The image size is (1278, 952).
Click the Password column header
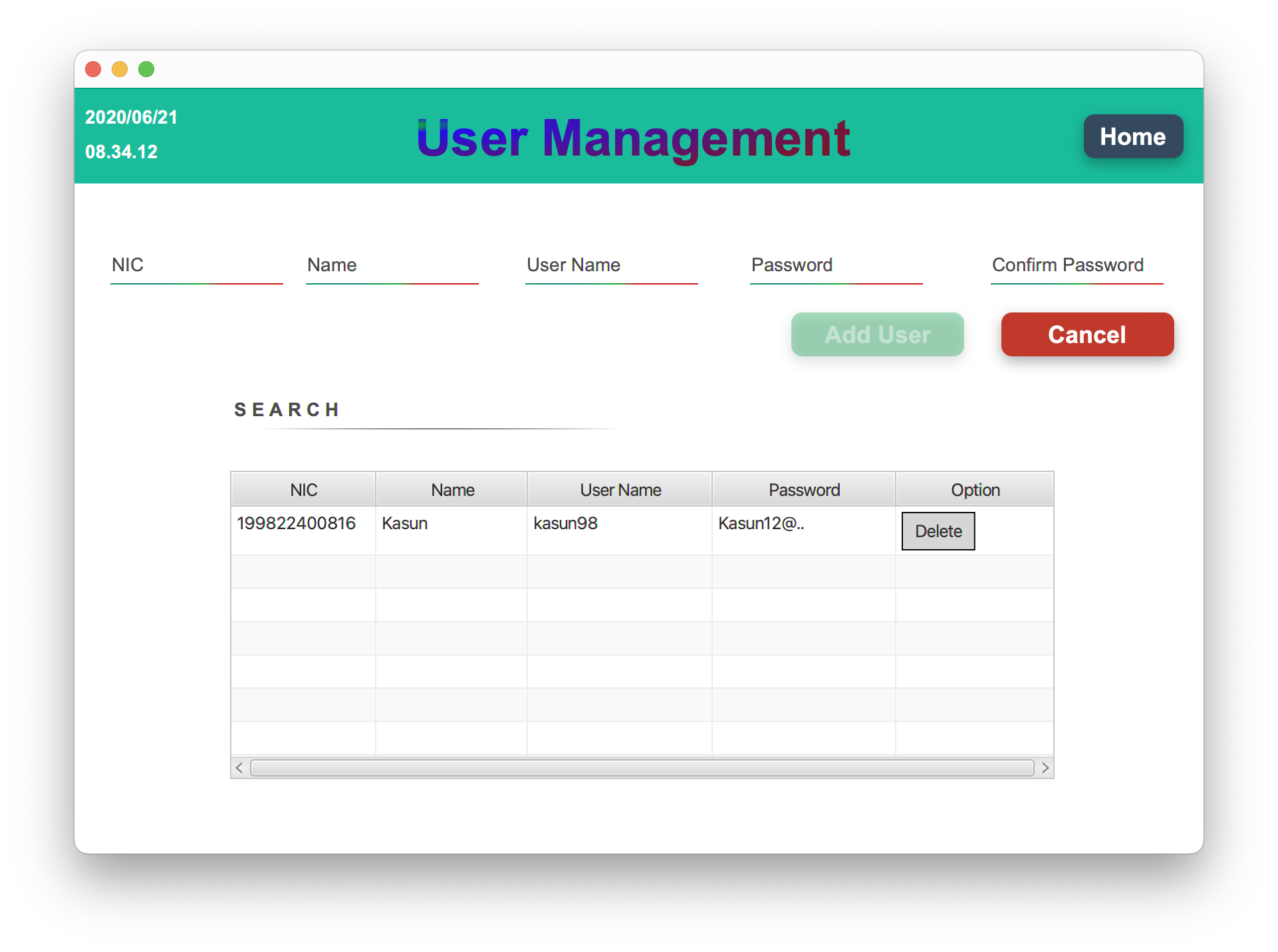pos(804,489)
